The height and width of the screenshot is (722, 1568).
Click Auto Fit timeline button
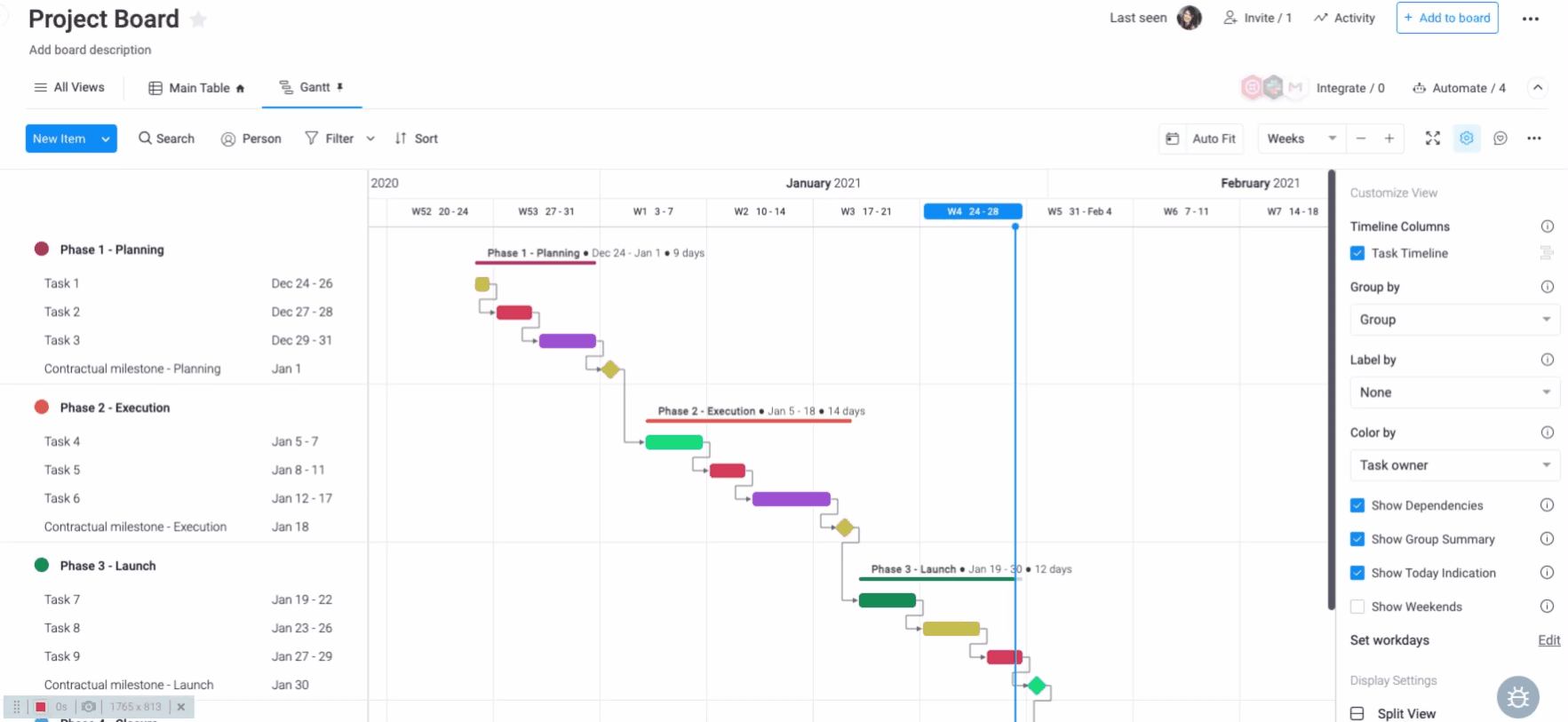(1201, 139)
